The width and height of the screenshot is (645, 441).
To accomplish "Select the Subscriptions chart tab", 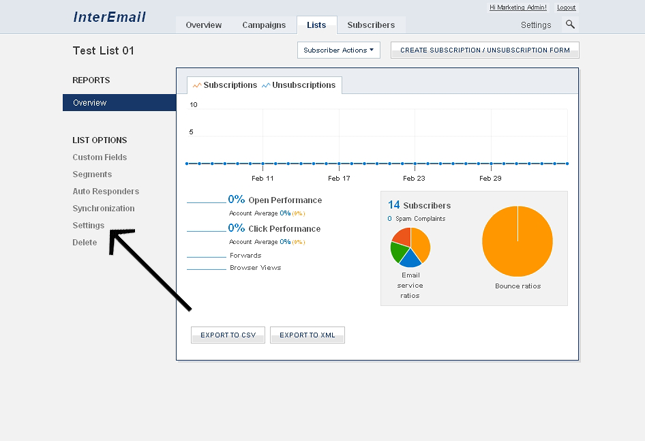I will pyautogui.click(x=224, y=85).
